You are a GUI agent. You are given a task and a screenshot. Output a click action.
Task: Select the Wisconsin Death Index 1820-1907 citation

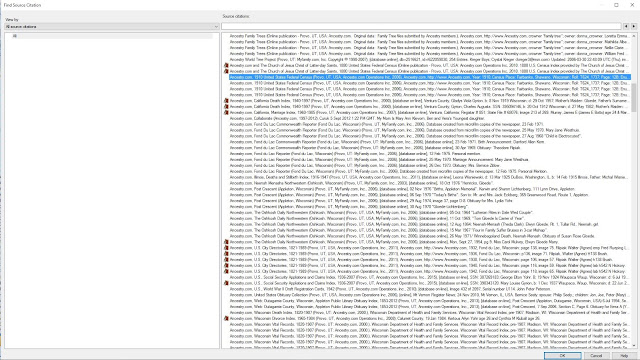click(x=429, y=312)
